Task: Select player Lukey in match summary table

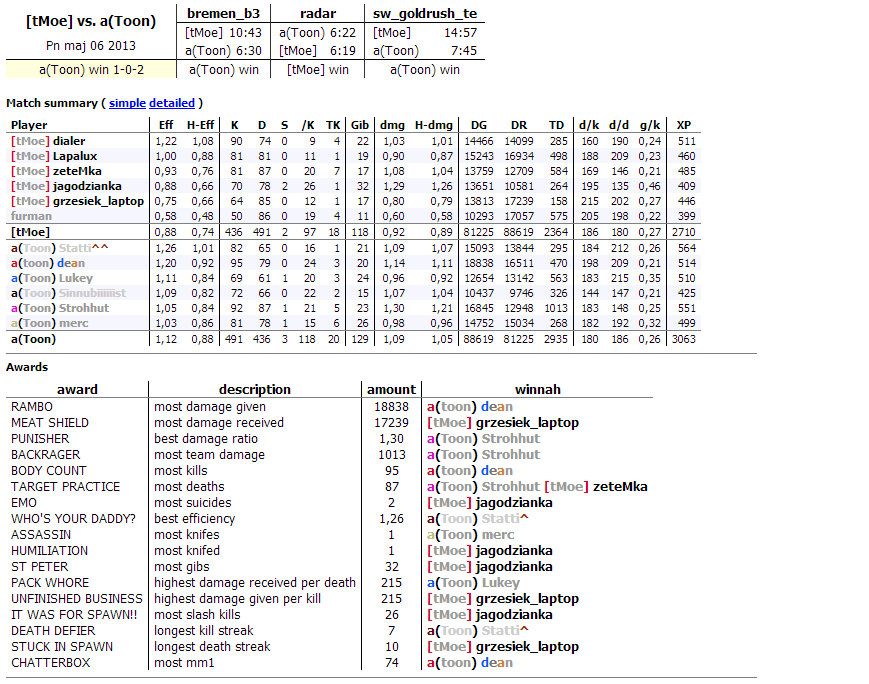Action: point(75,278)
